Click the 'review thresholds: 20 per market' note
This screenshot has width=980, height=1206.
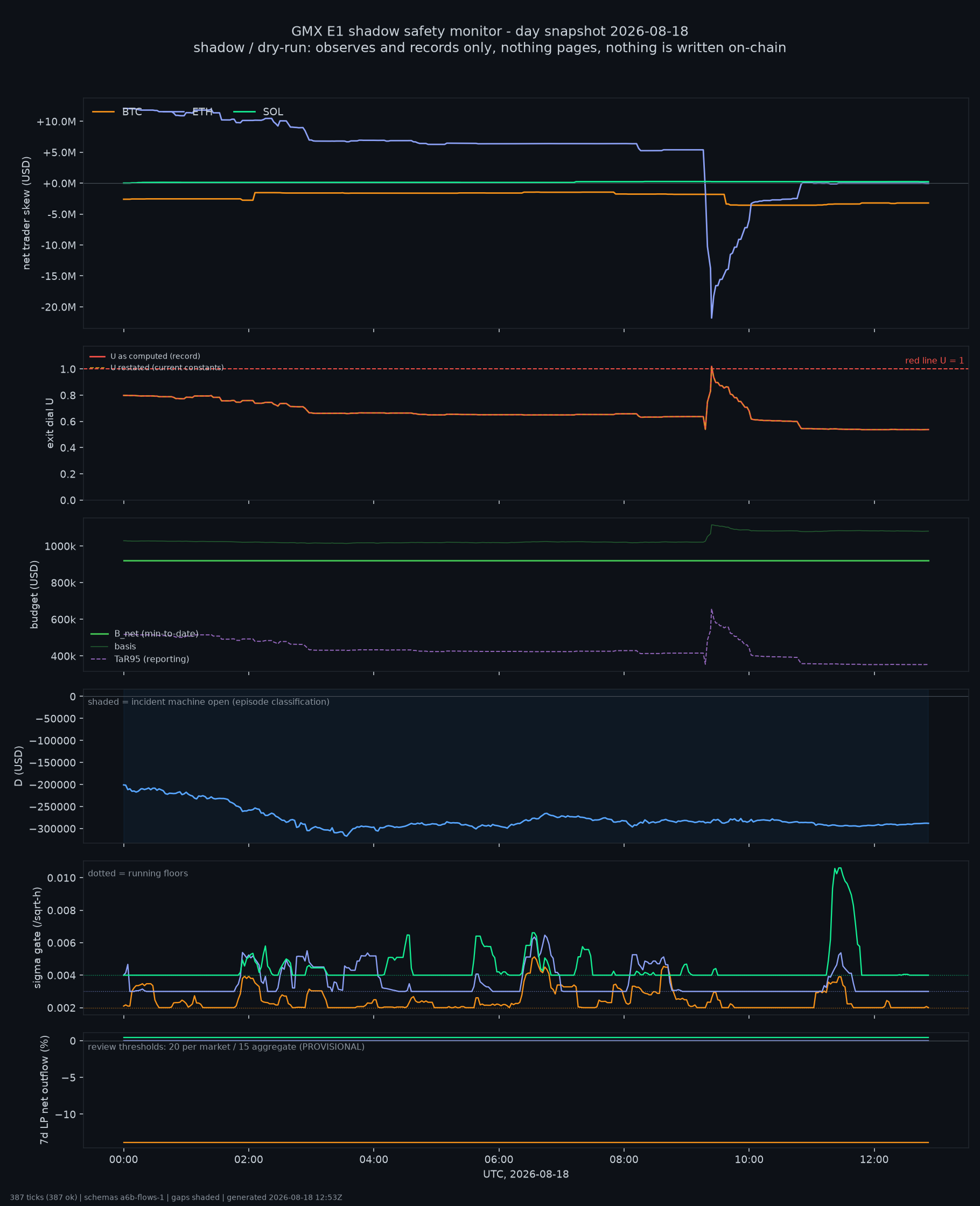[x=226, y=1046]
